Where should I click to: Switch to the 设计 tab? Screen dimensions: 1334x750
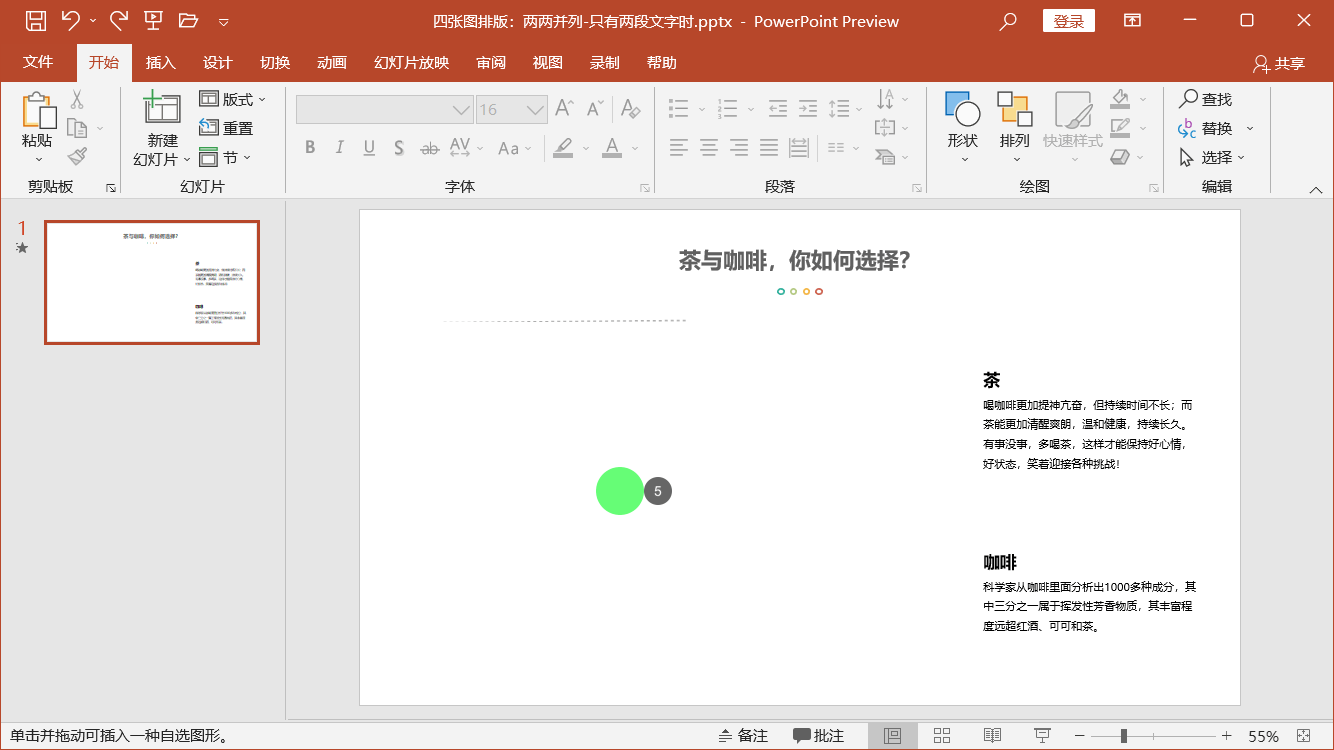(x=218, y=62)
